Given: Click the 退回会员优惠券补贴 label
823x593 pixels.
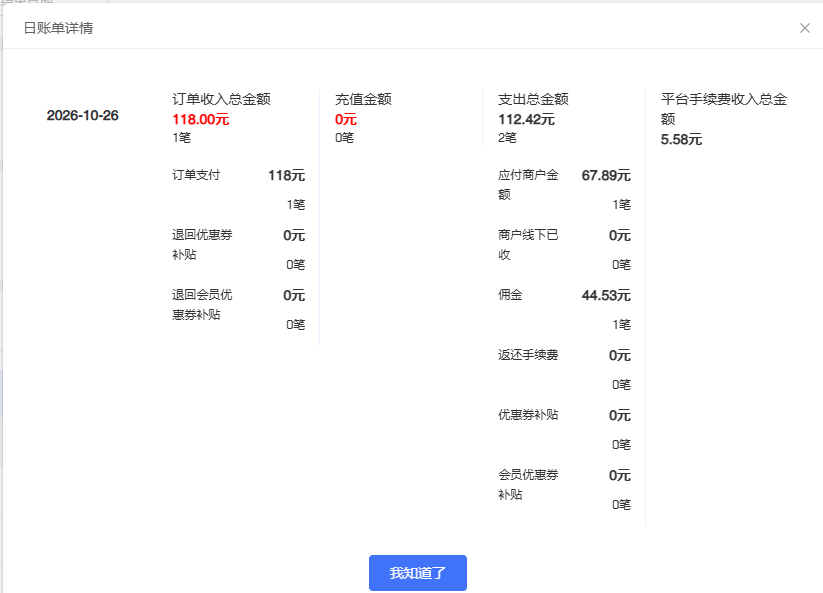Looking at the screenshot, I should click(x=202, y=304).
